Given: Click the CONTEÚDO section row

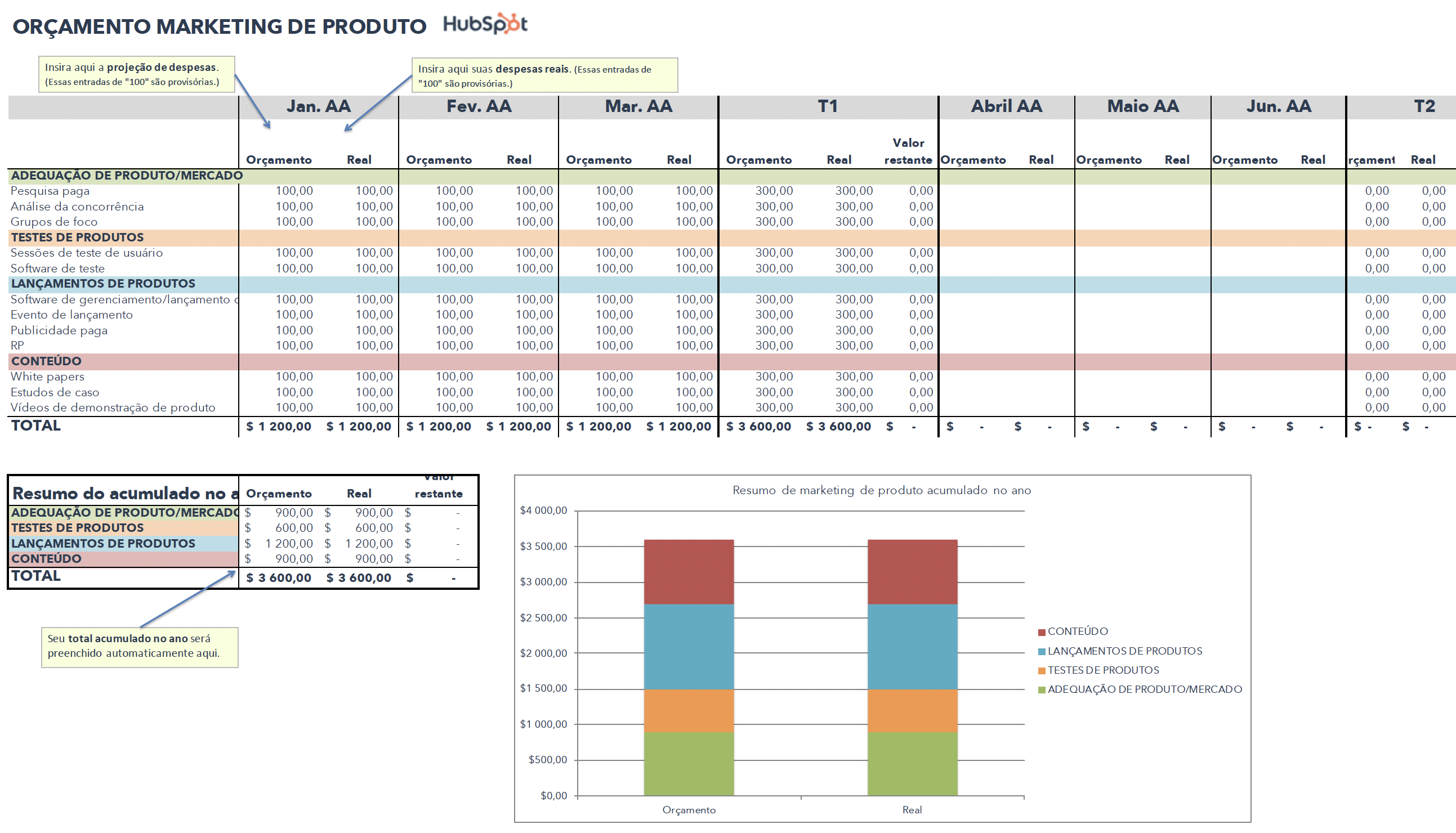Looking at the screenshot, I should tap(46, 360).
